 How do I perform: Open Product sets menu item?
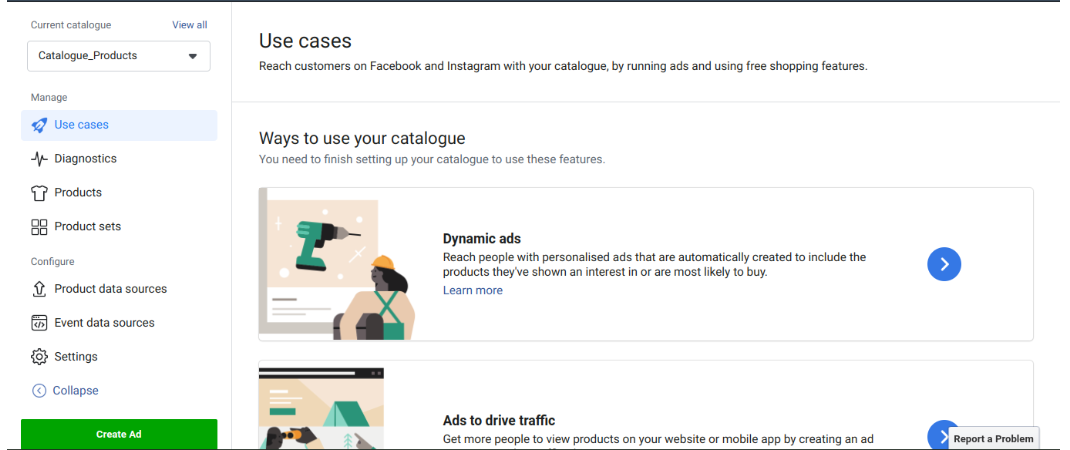[x=87, y=227]
